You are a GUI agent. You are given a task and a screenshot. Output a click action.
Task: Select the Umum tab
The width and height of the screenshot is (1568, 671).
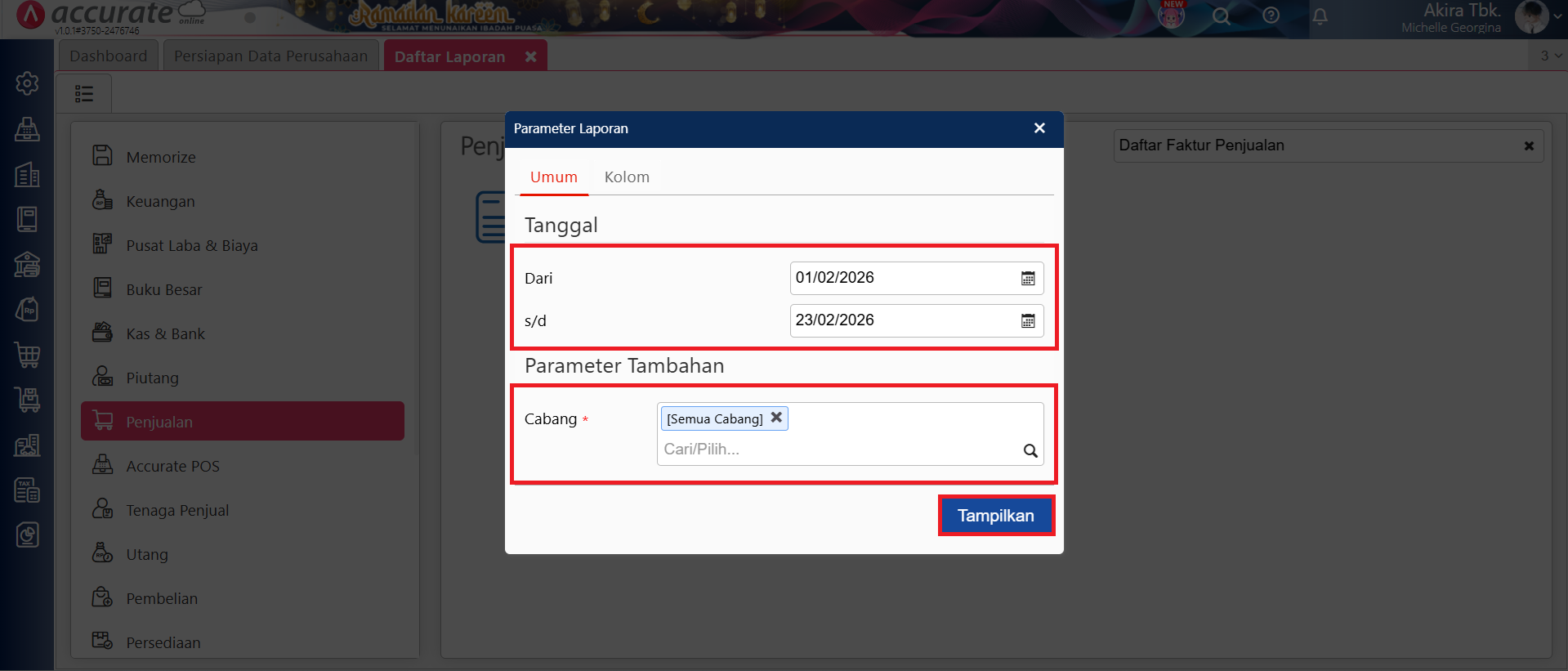[x=553, y=177]
